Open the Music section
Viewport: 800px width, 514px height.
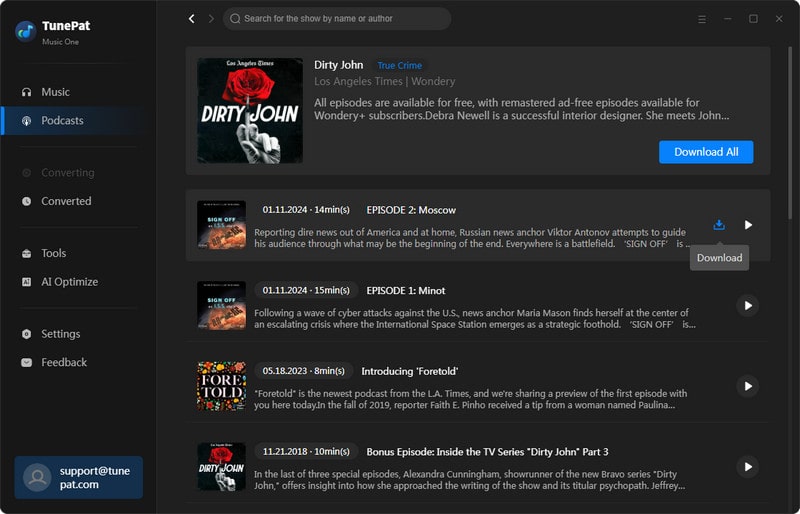pyautogui.click(x=55, y=92)
